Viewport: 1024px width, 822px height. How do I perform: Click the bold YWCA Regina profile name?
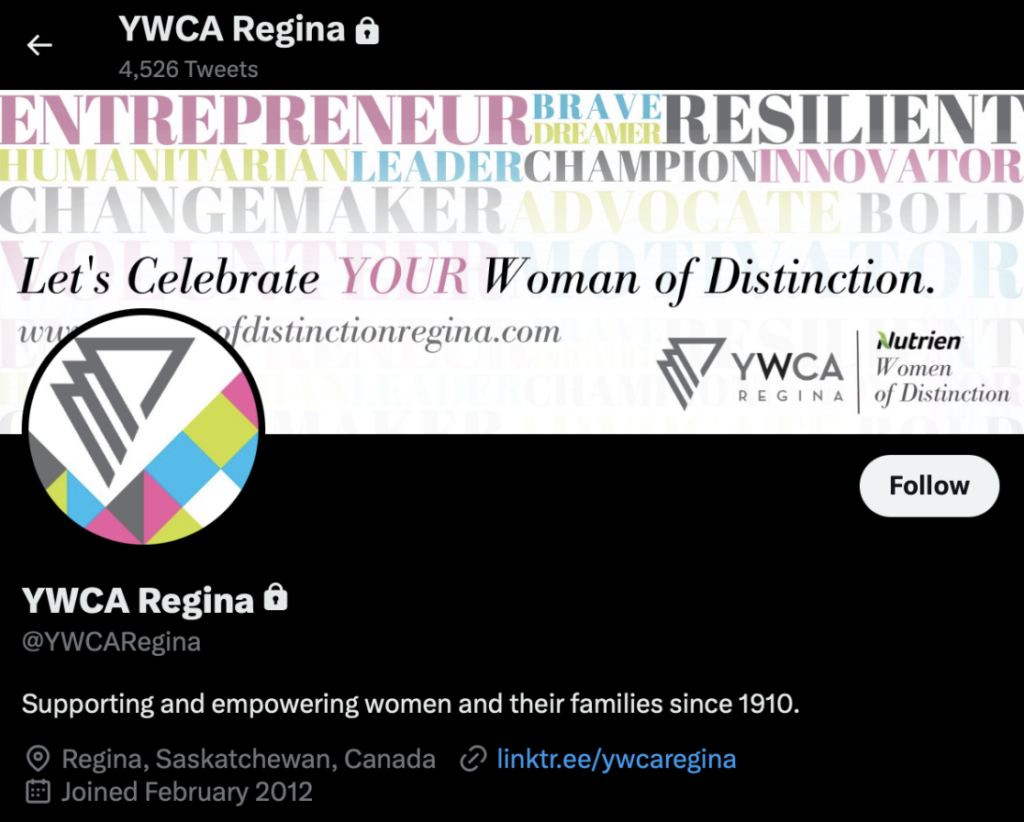tap(138, 600)
